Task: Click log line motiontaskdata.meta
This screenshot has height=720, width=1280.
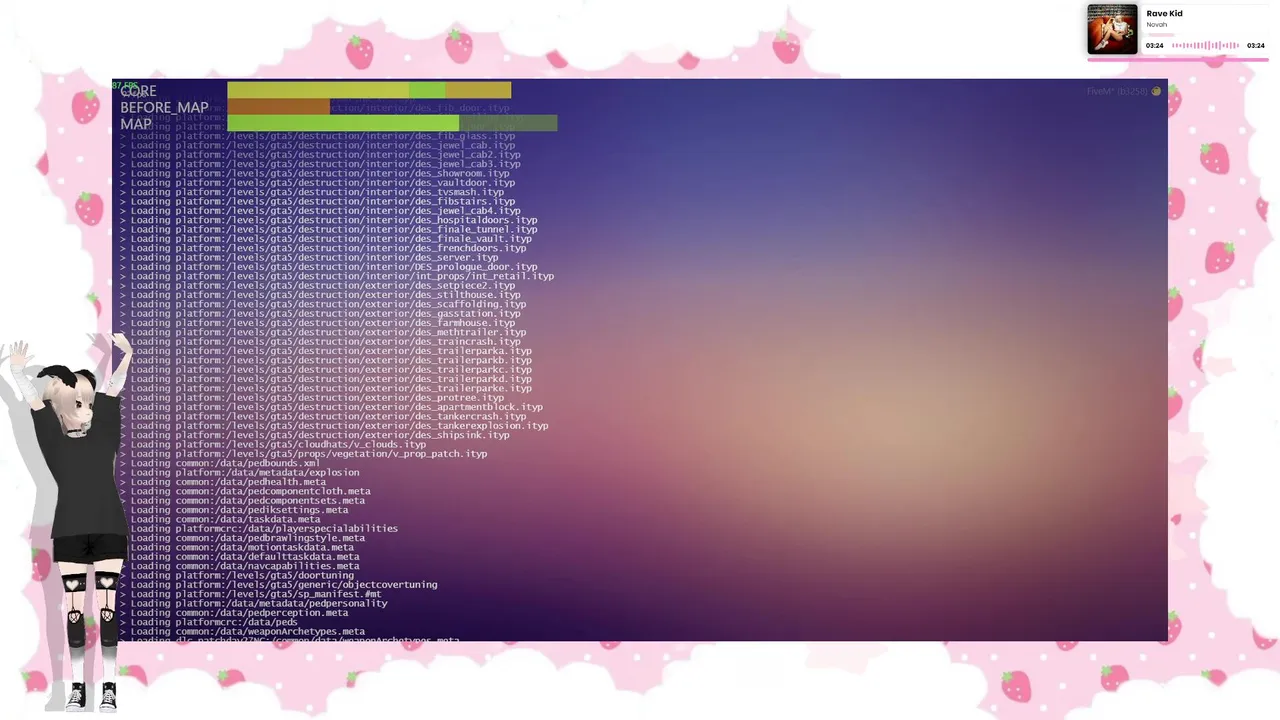Action: coord(237,547)
